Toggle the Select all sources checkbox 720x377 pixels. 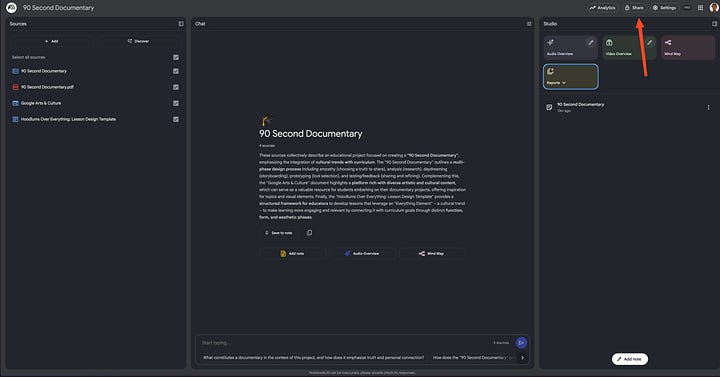tap(176, 57)
